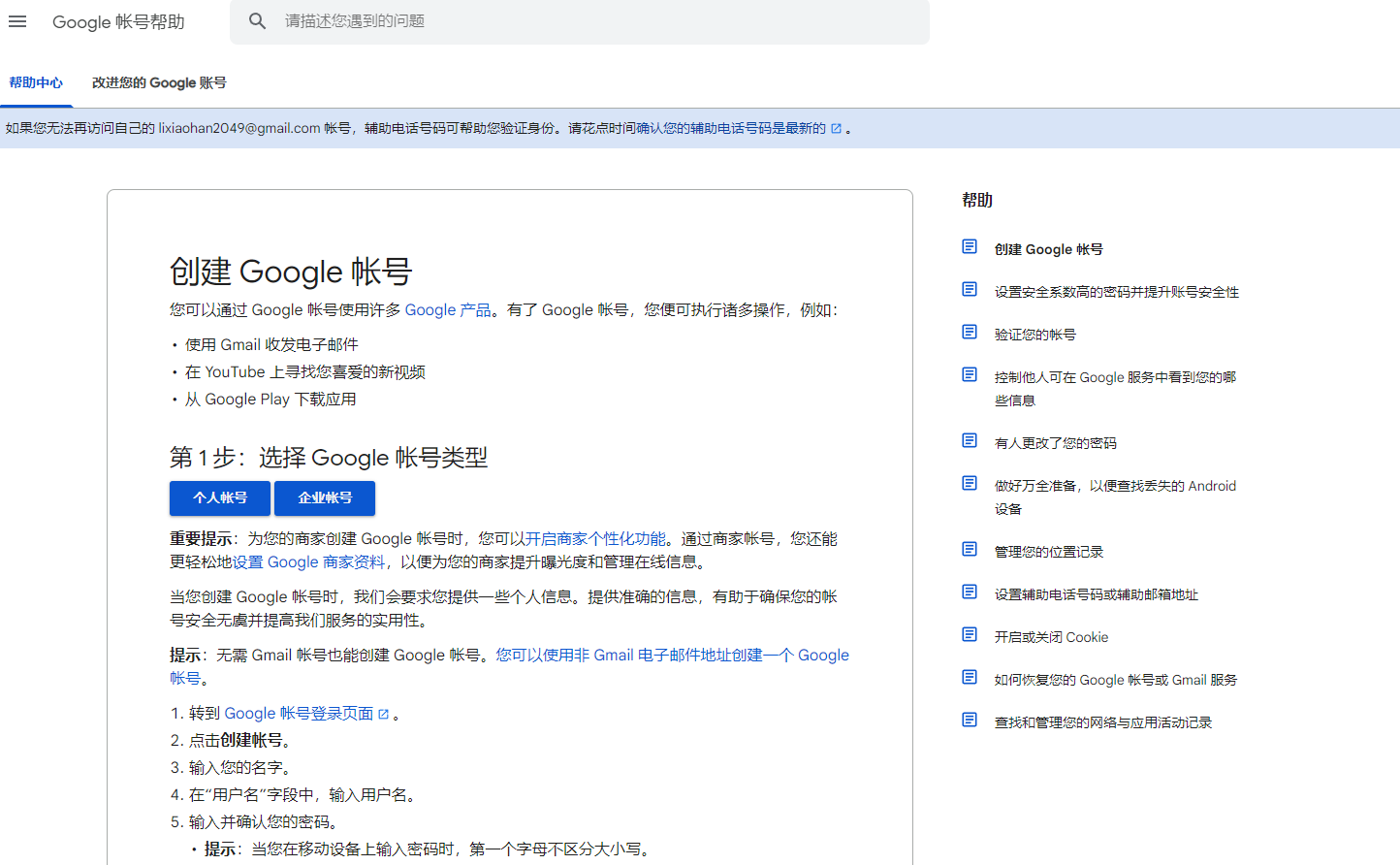
Task: Open the 改进您的 Google 账号 tab
Action: 159,83
